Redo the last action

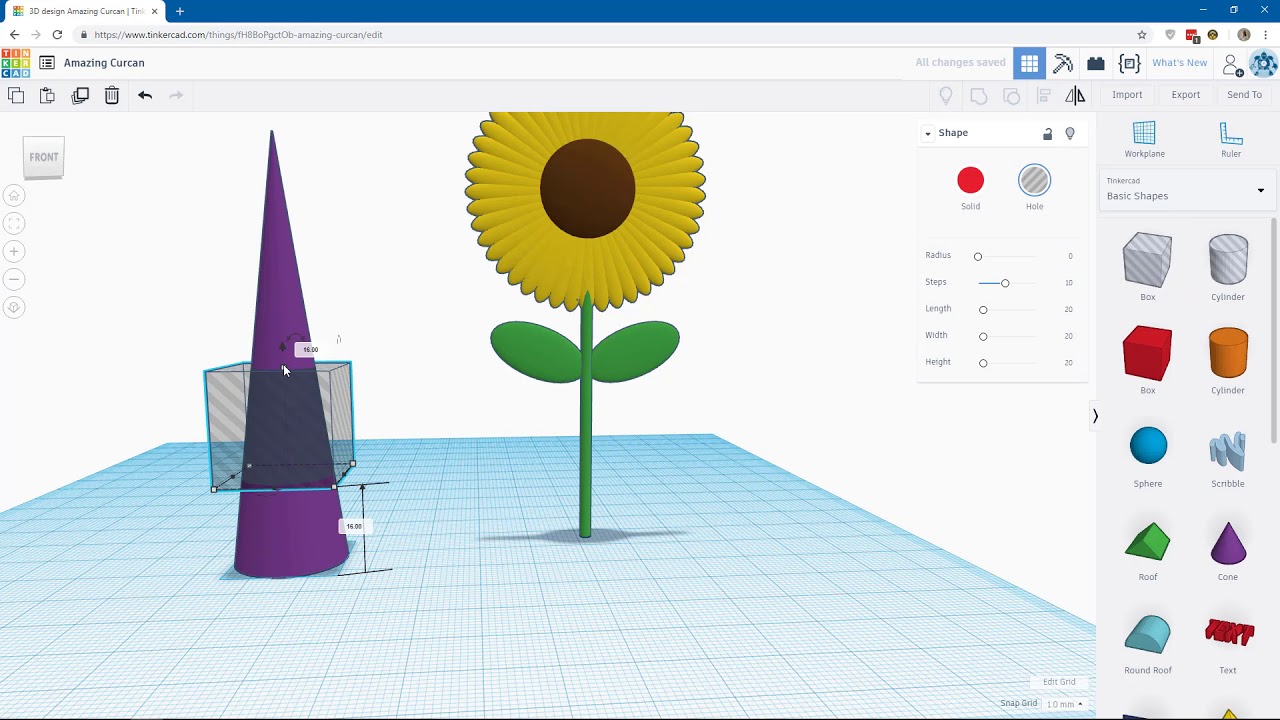point(176,95)
